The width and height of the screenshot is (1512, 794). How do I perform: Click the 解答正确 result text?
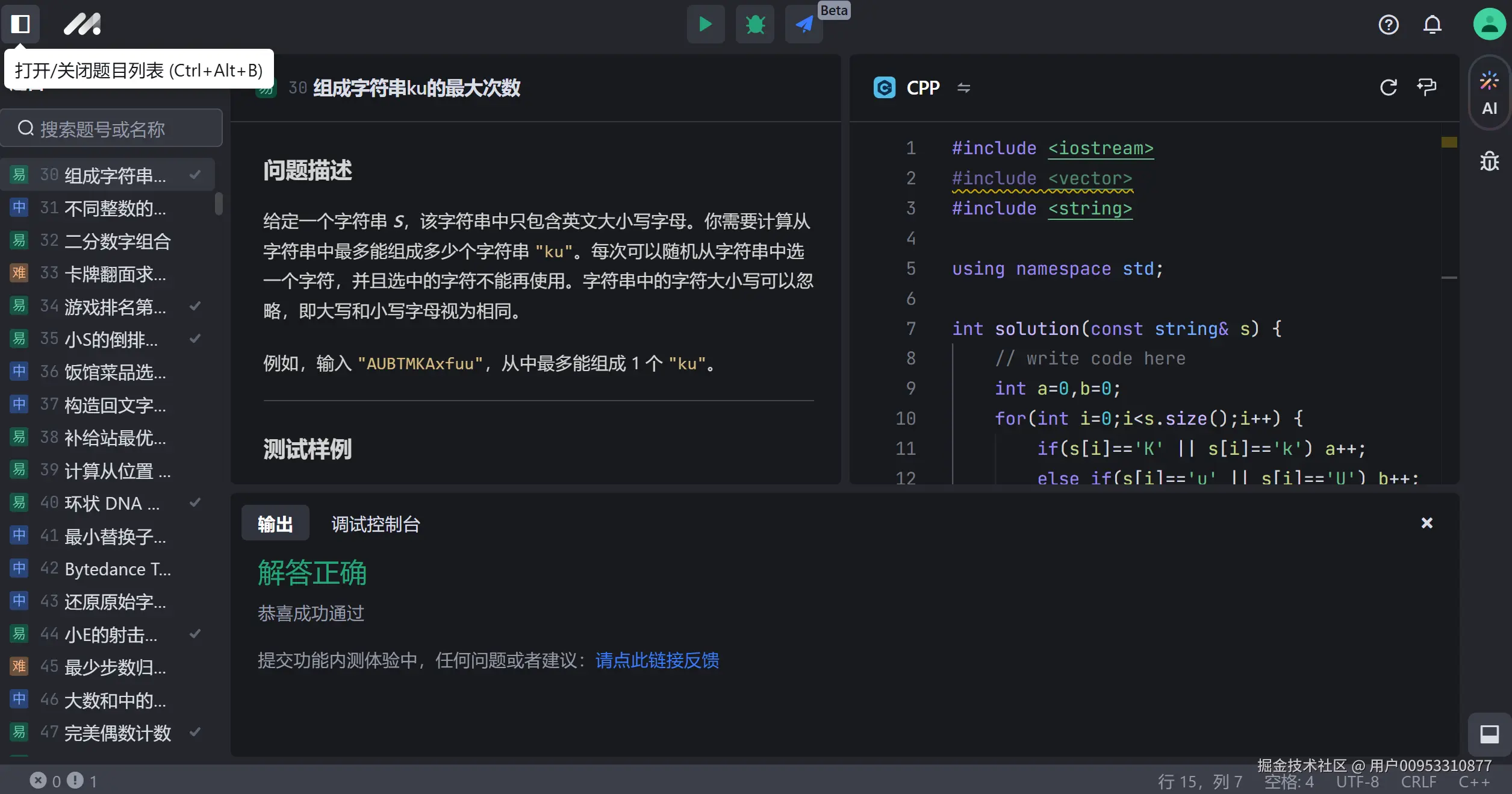point(312,572)
